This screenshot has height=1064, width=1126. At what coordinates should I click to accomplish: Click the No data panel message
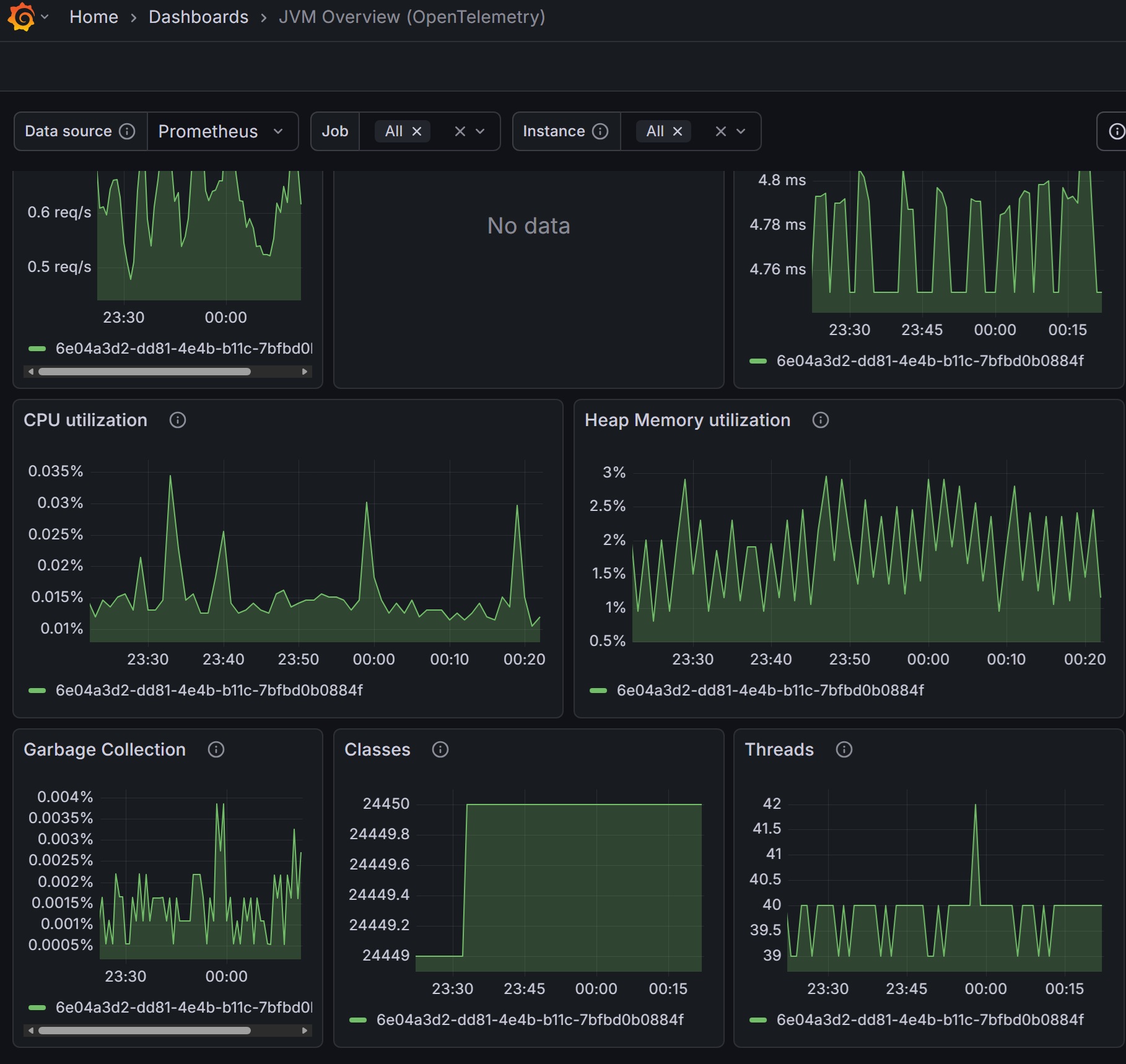tap(528, 226)
